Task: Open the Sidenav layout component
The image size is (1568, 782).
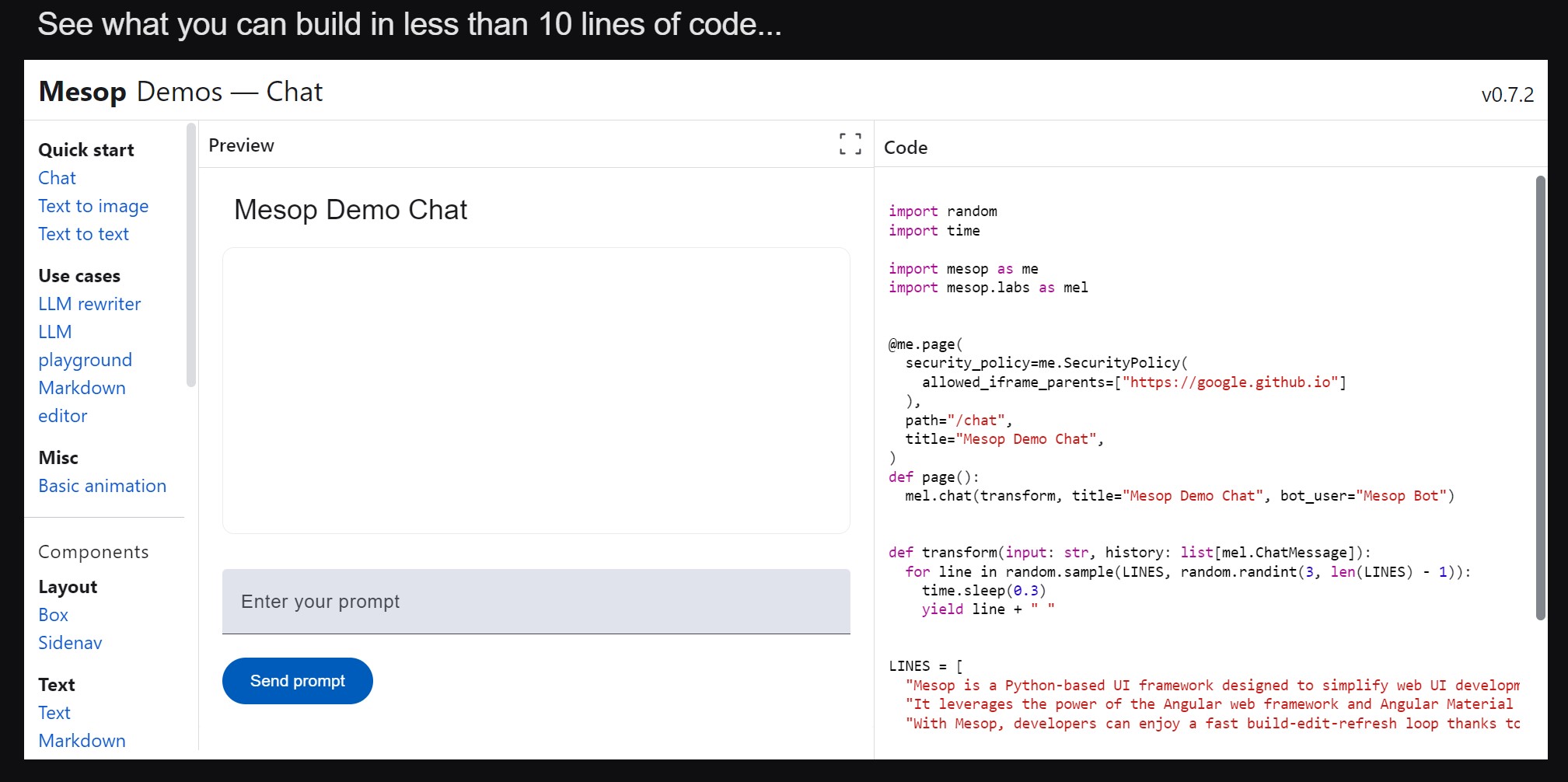Action: (x=70, y=643)
